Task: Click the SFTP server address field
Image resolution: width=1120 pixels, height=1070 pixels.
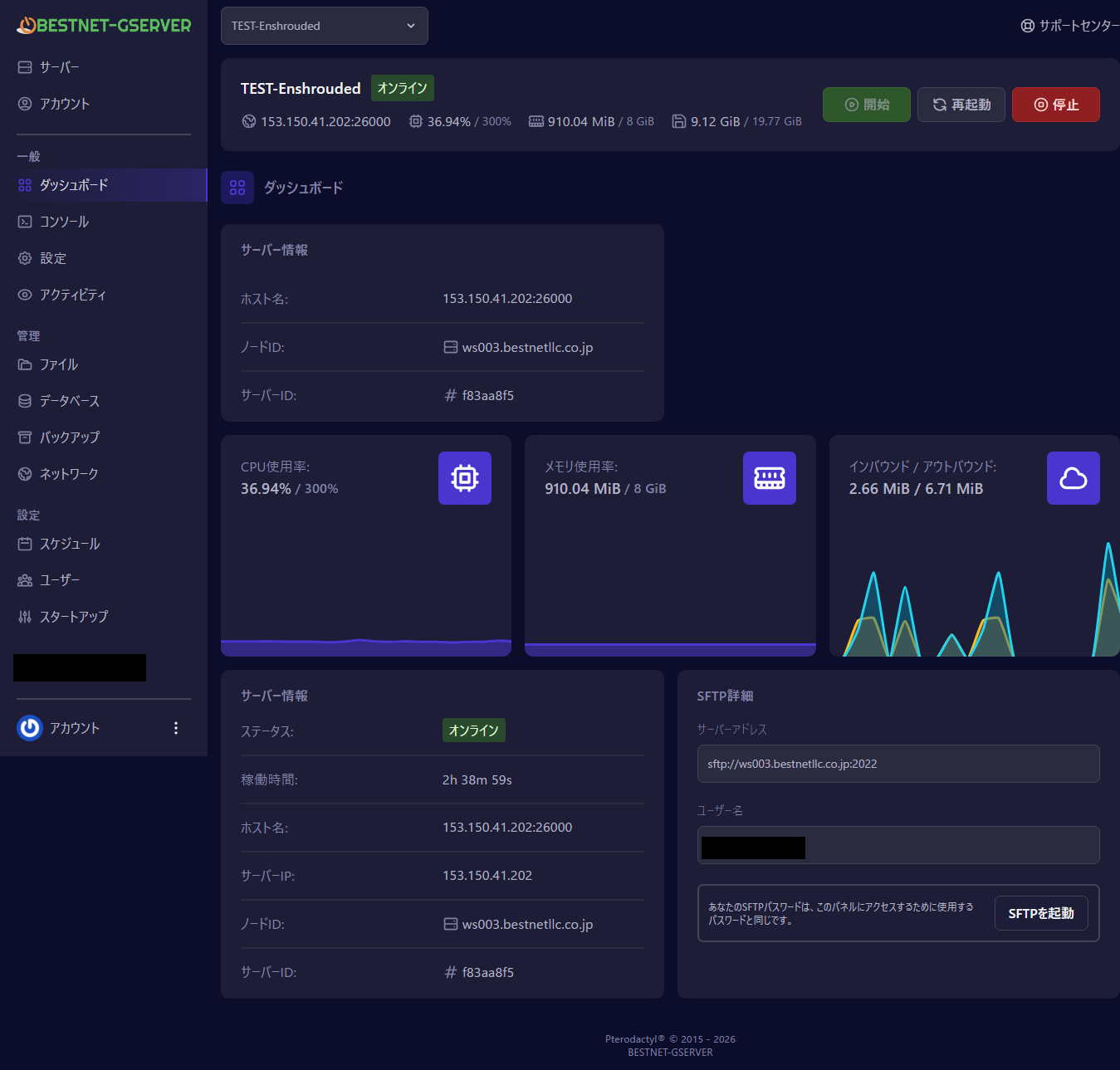Action: coord(897,764)
